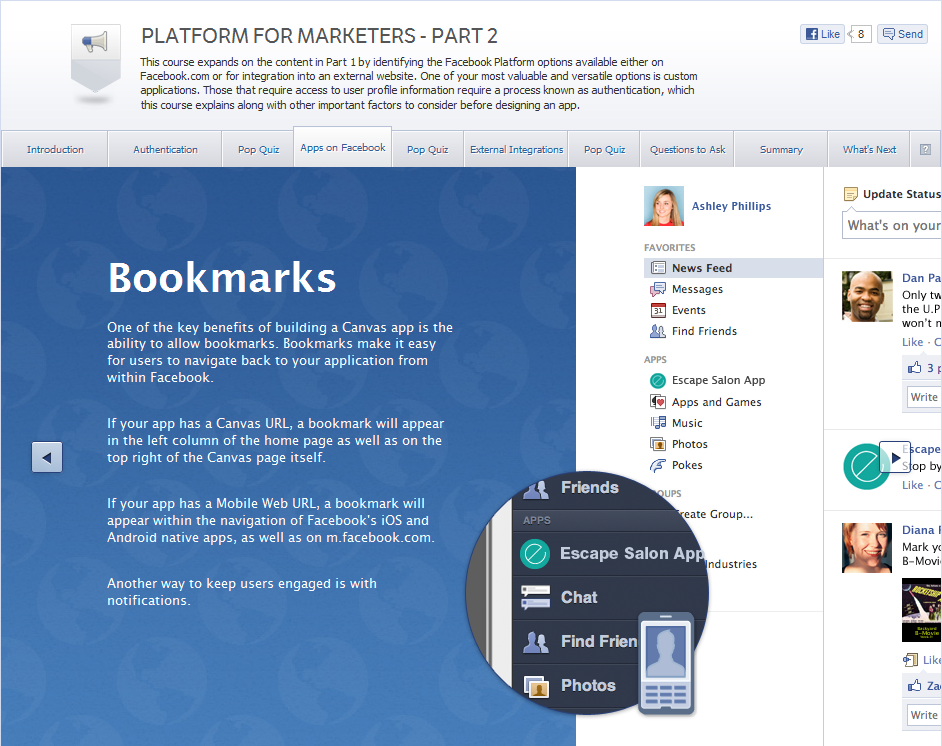Image resolution: width=942 pixels, height=746 pixels.
Task: Click the Photos icon in the sidebar
Action: 658,444
